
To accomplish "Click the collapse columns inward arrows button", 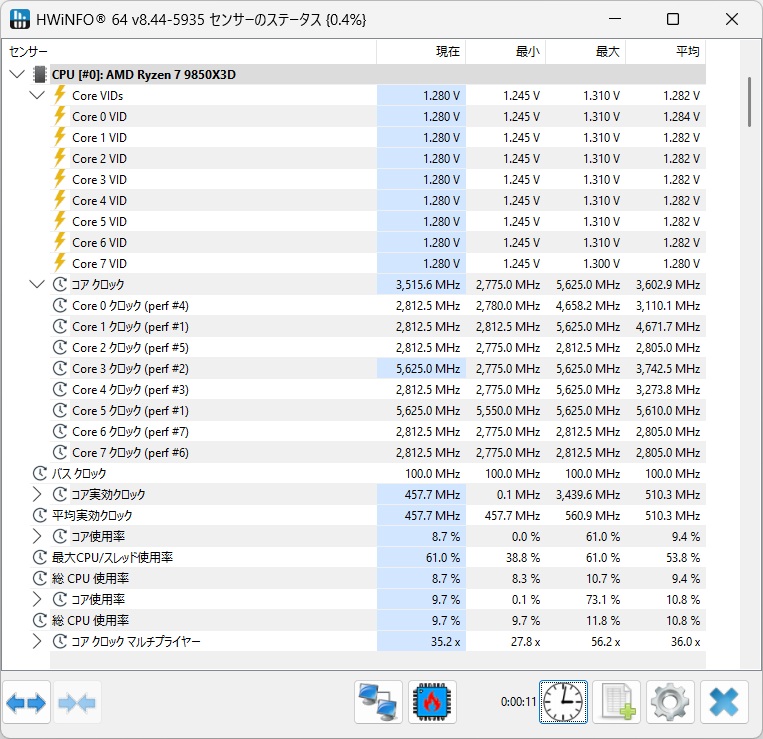I will (x=77, y=703).
